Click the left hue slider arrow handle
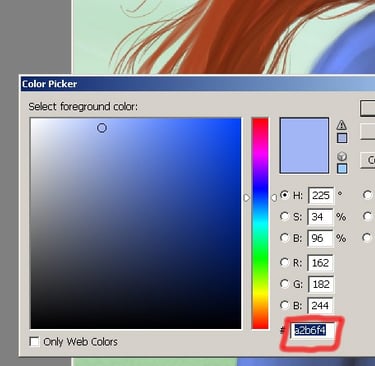 [246, 198]
